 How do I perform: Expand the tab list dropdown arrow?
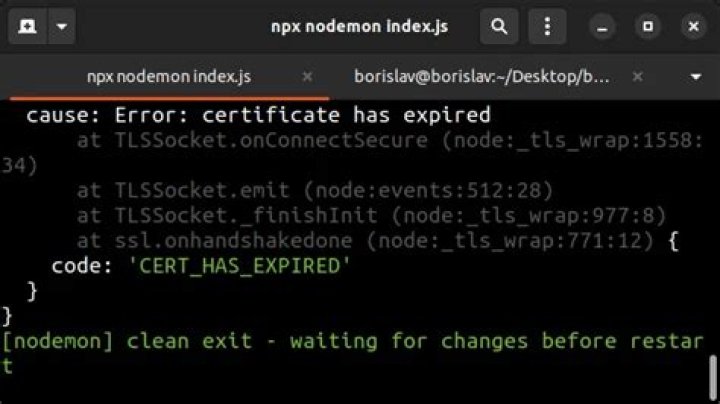click(696, 77)
